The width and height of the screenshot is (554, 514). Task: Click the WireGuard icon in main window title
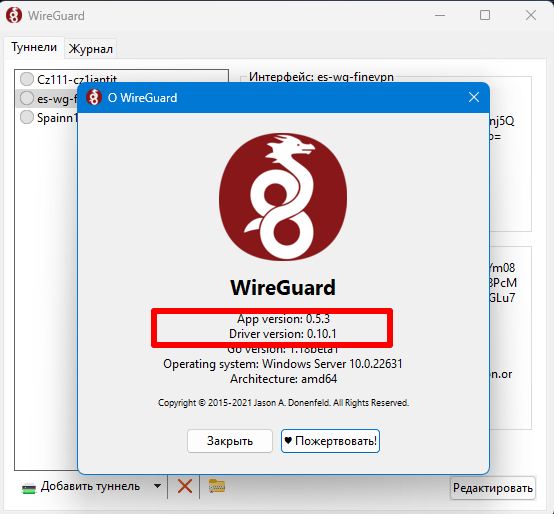[x=14, y=16]
